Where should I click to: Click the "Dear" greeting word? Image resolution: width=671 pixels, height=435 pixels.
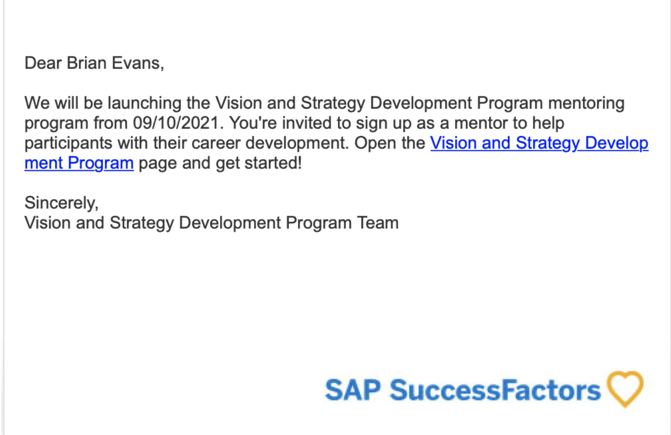(x=44, y=64)
